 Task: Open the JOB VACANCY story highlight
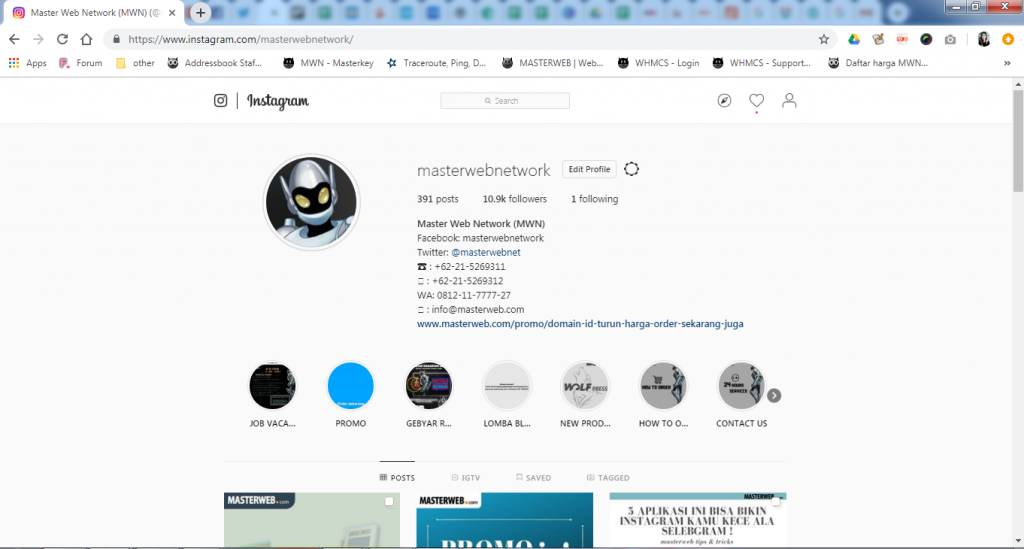(x=272, y=387)
